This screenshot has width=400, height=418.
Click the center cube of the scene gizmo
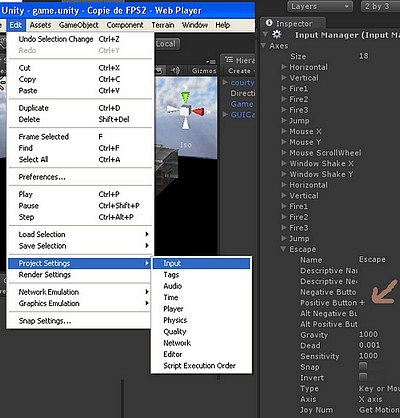tap(185, 111)
